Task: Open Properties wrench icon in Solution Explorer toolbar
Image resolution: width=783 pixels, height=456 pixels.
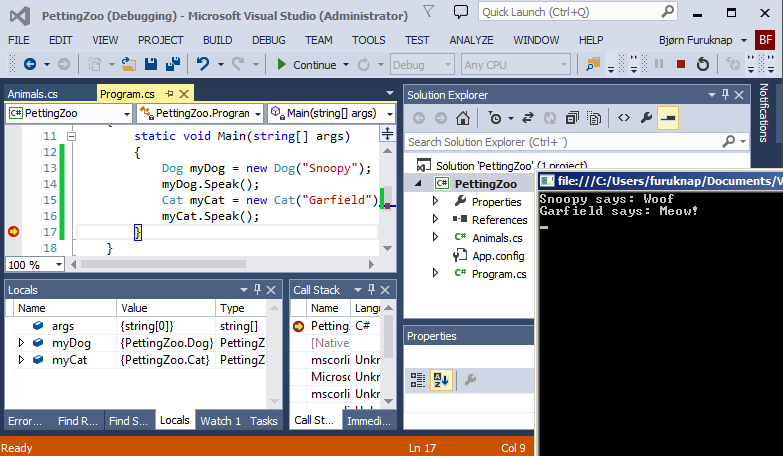Action: click(646, 118)
